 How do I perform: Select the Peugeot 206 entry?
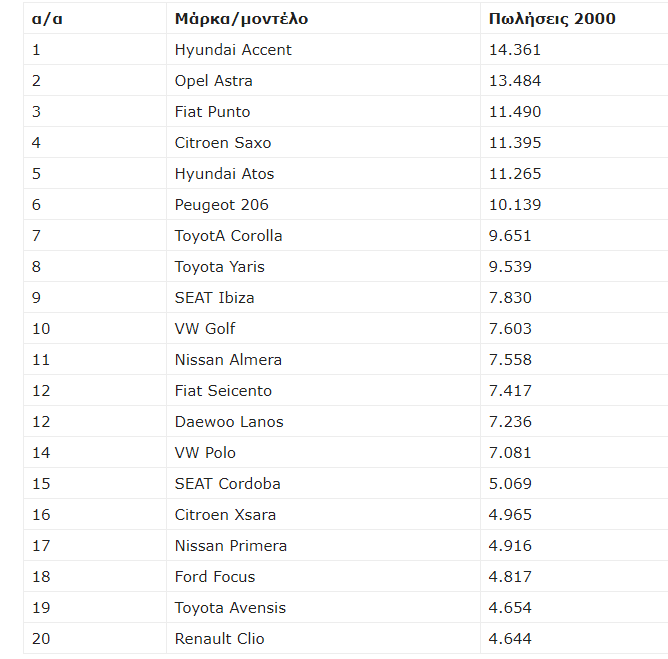(222, 205)
